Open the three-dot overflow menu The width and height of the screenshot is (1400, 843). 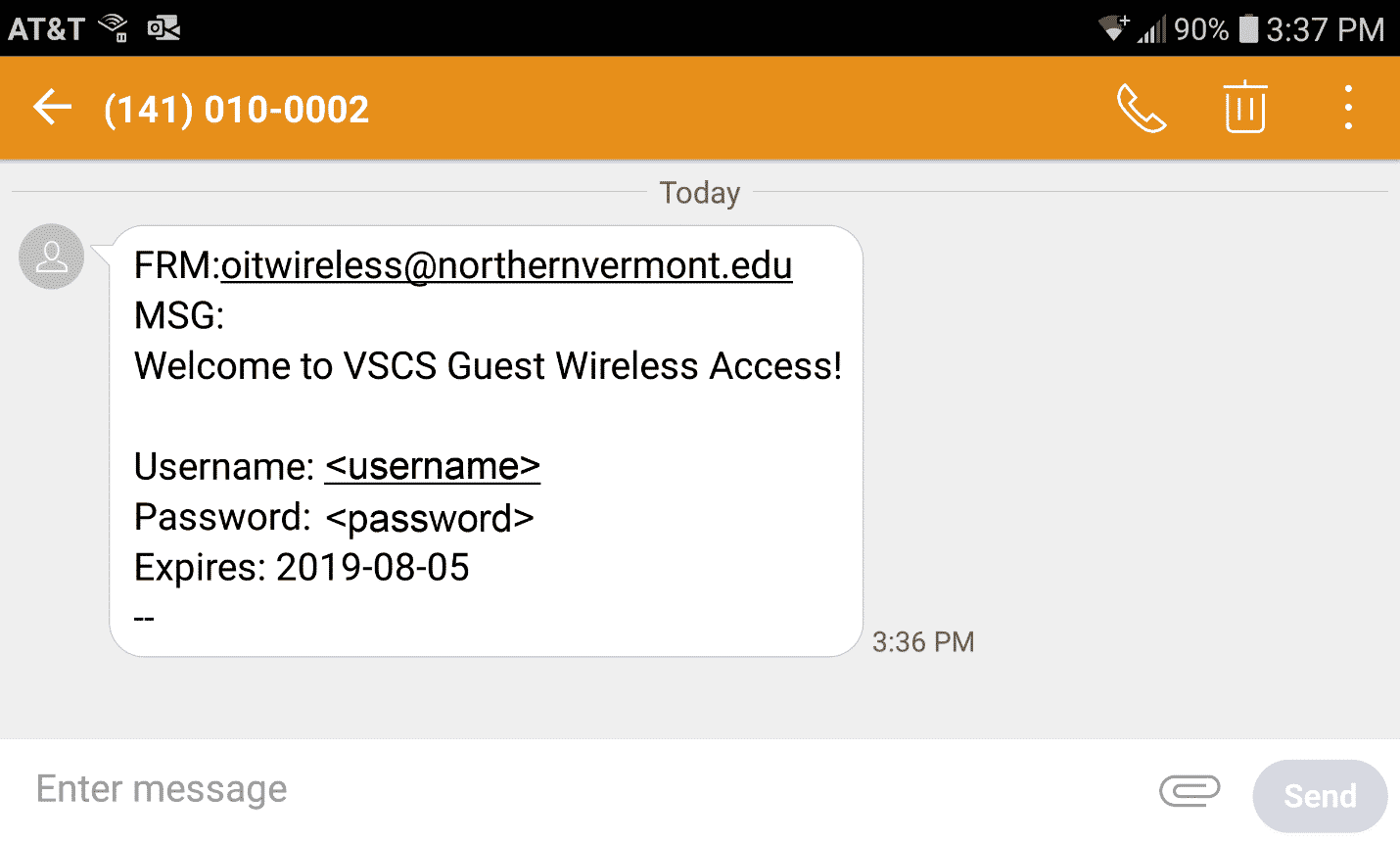(1348, 108)
